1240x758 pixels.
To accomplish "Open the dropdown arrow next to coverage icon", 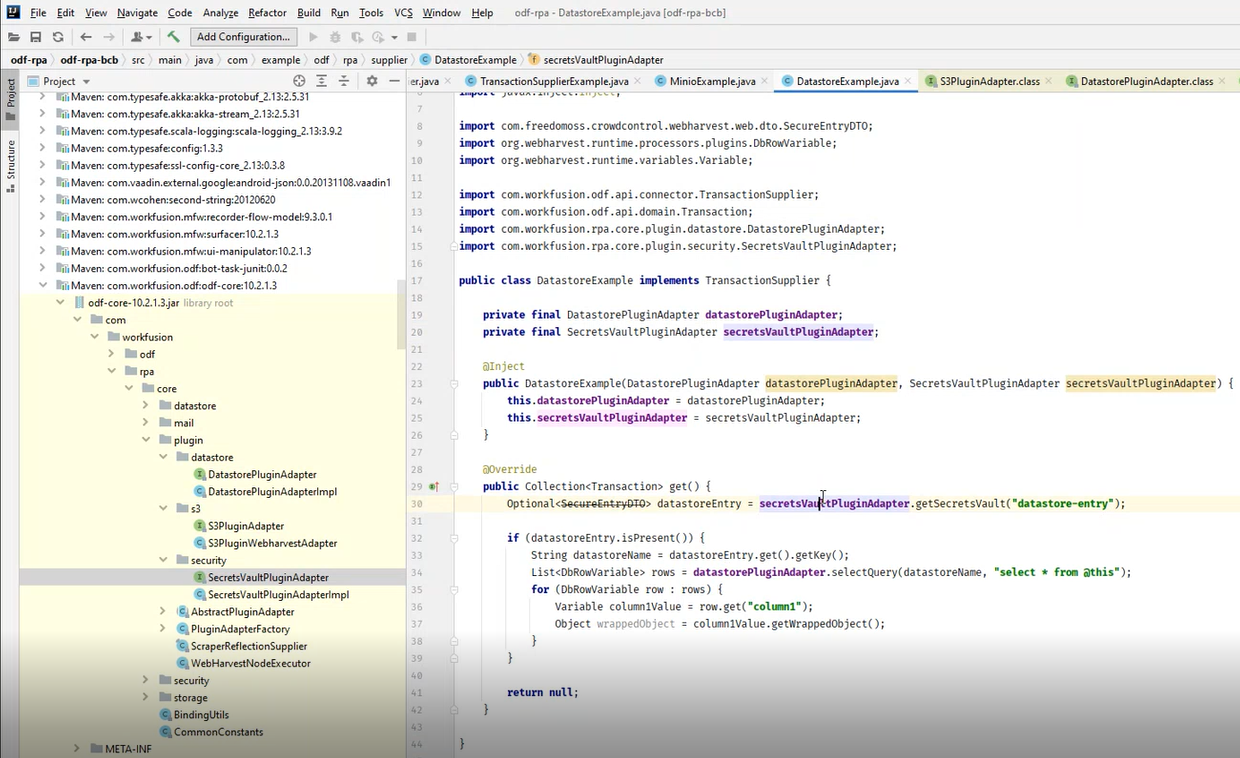I will [395, 37].
